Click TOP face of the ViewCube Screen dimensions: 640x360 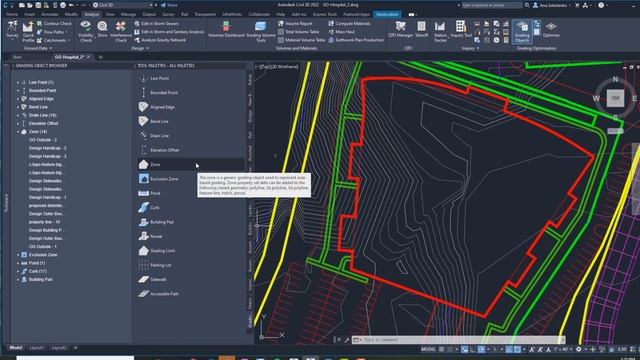pos(615,98)
